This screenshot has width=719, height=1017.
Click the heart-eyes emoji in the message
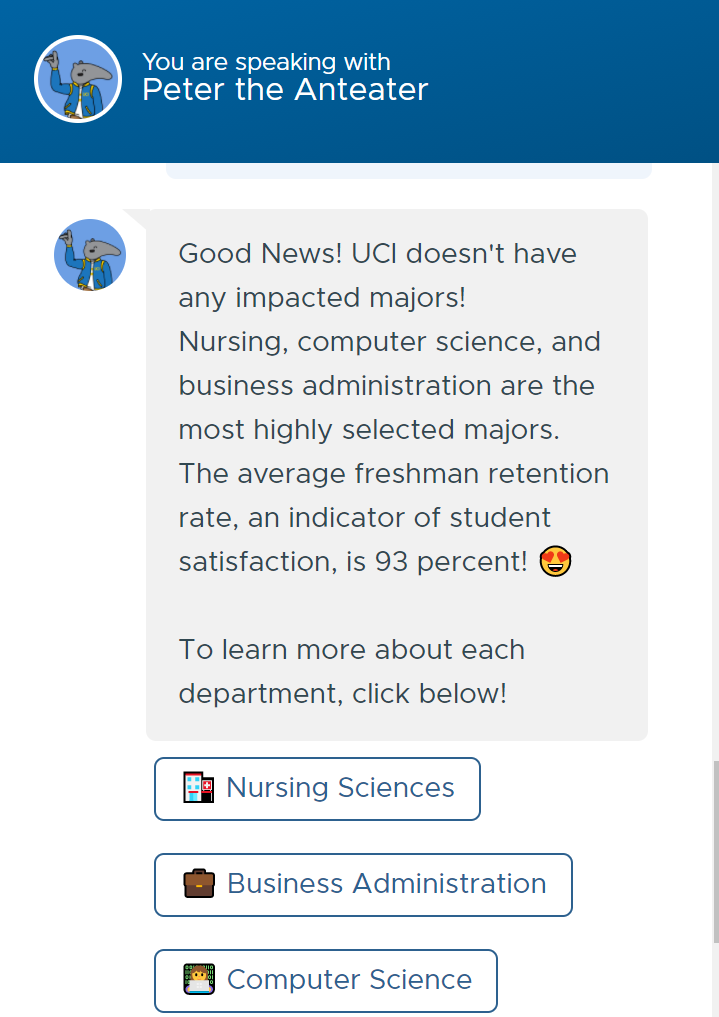(555, 562)
